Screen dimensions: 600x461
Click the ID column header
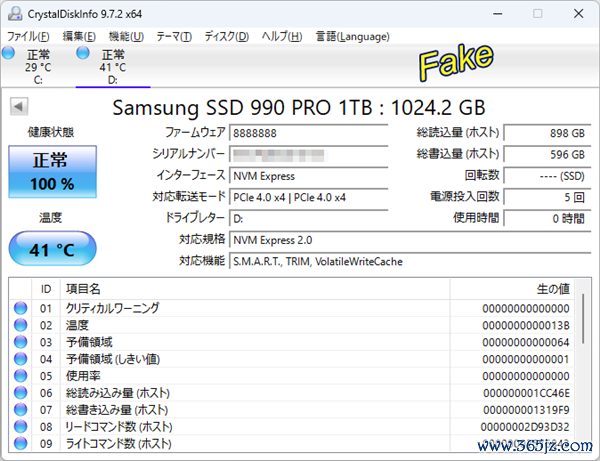coord(46,289)
